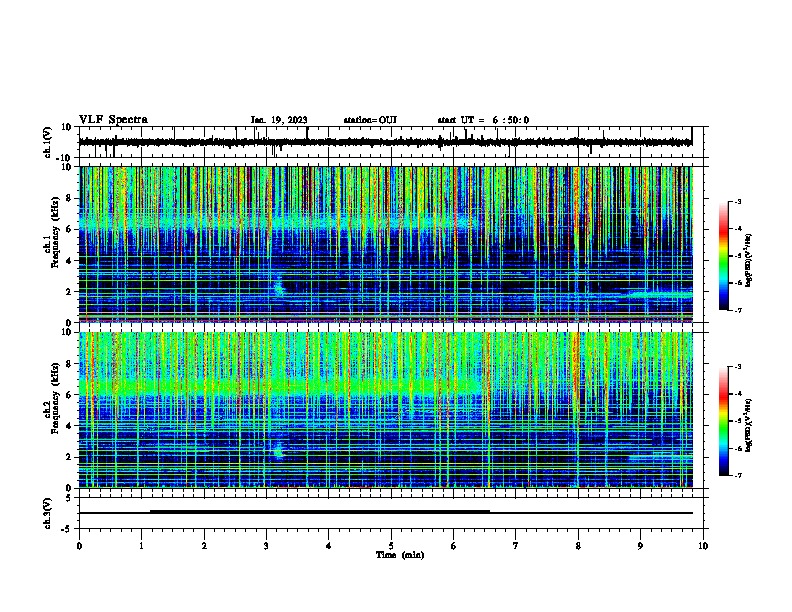Click the ch.2 "Frequency (kHz)" axis label
Image resolution: width=792 pixels, height=612 pixels.
click(55, 398)
